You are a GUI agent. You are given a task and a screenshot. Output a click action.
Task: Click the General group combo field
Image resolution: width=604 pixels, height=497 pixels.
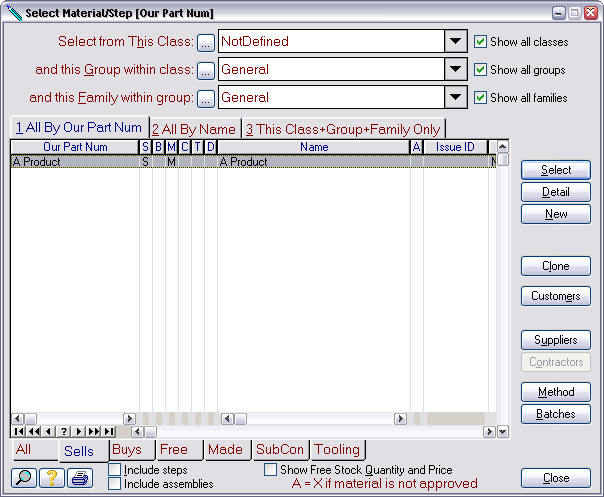(x=331, y=69)
